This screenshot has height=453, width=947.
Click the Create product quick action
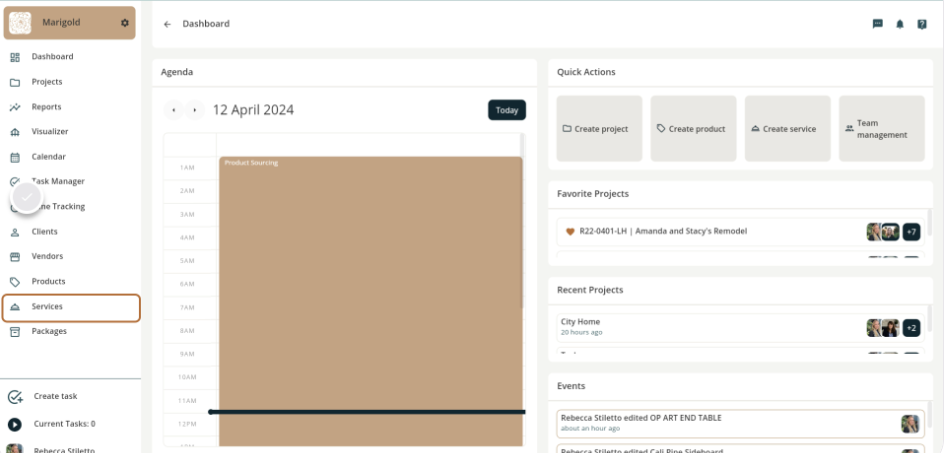pos(693,129)
